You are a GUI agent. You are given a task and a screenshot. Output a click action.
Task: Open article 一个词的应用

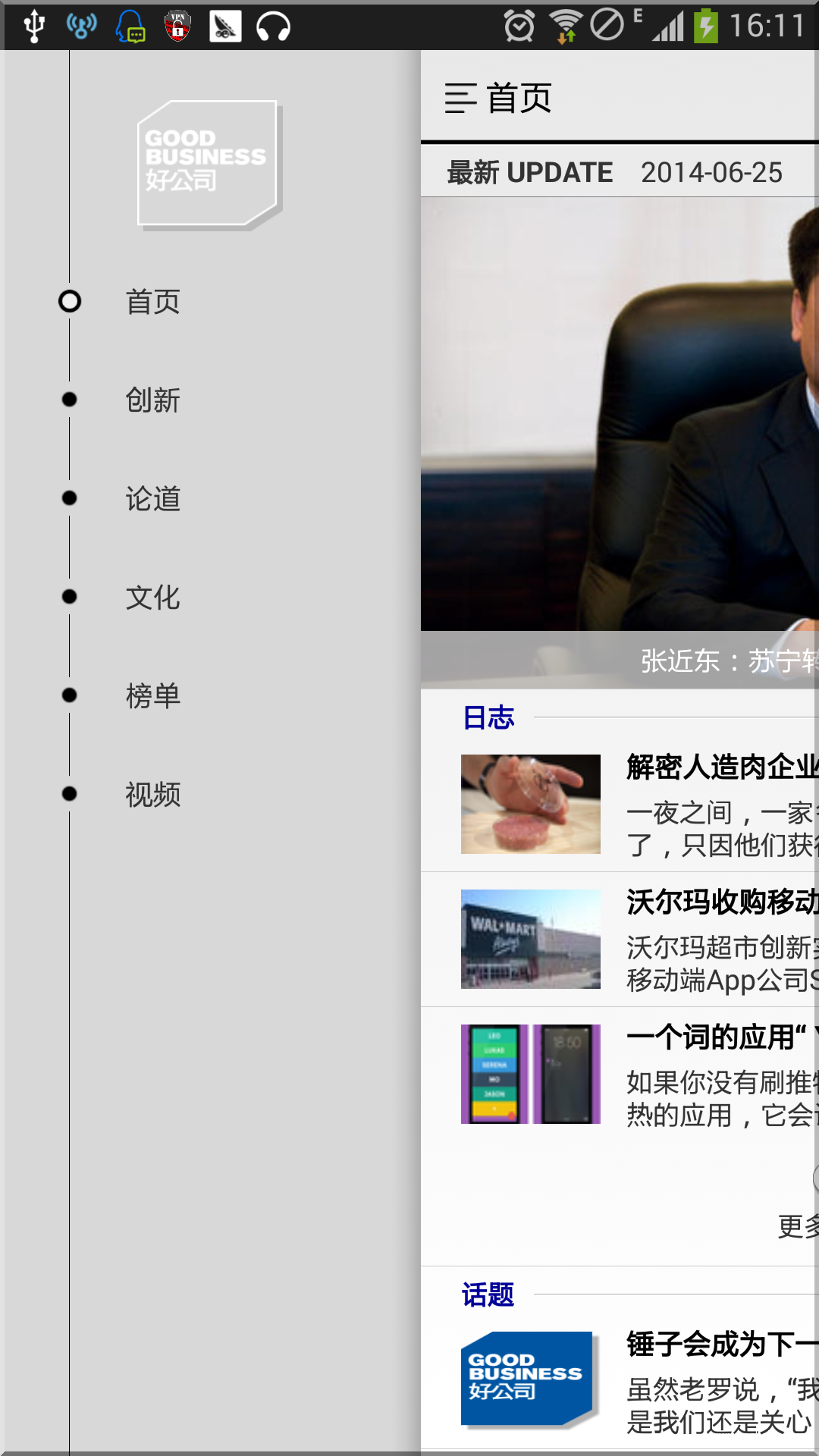[x=723, y=1037]
